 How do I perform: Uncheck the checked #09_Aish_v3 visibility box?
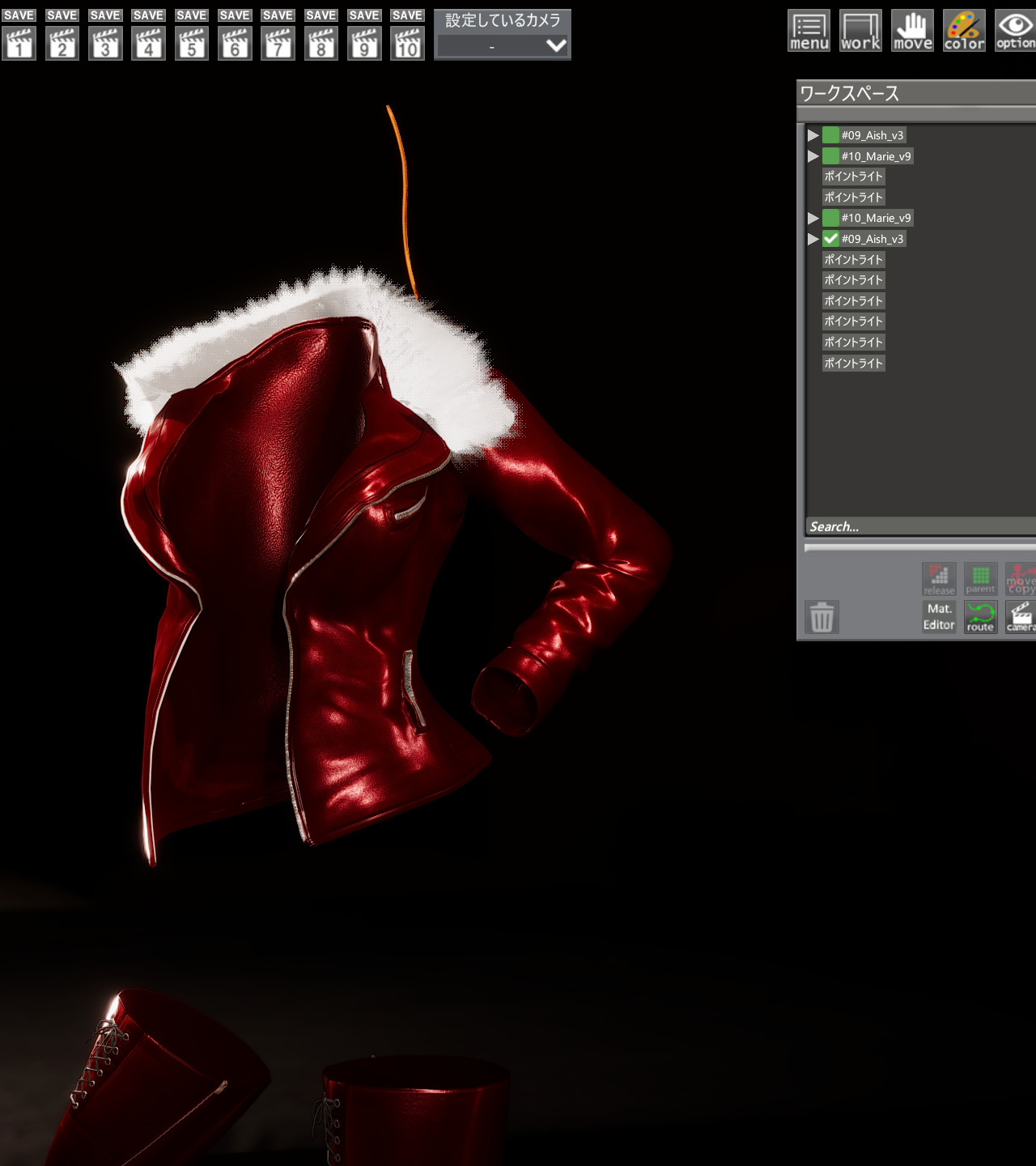click(x=830, y=239)
